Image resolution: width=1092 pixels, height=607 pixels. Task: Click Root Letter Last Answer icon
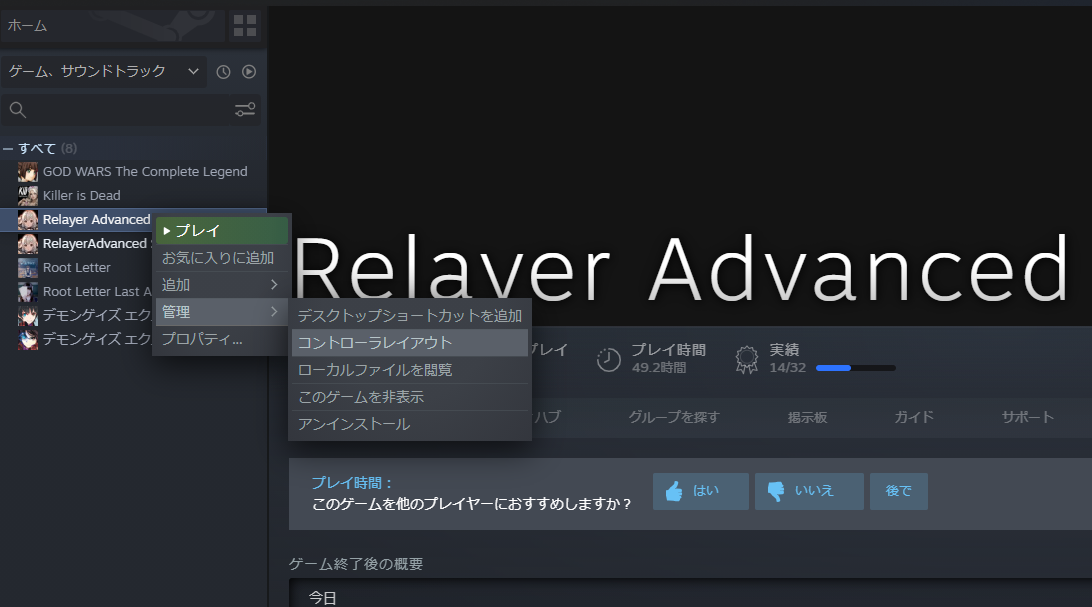point(28,292)
